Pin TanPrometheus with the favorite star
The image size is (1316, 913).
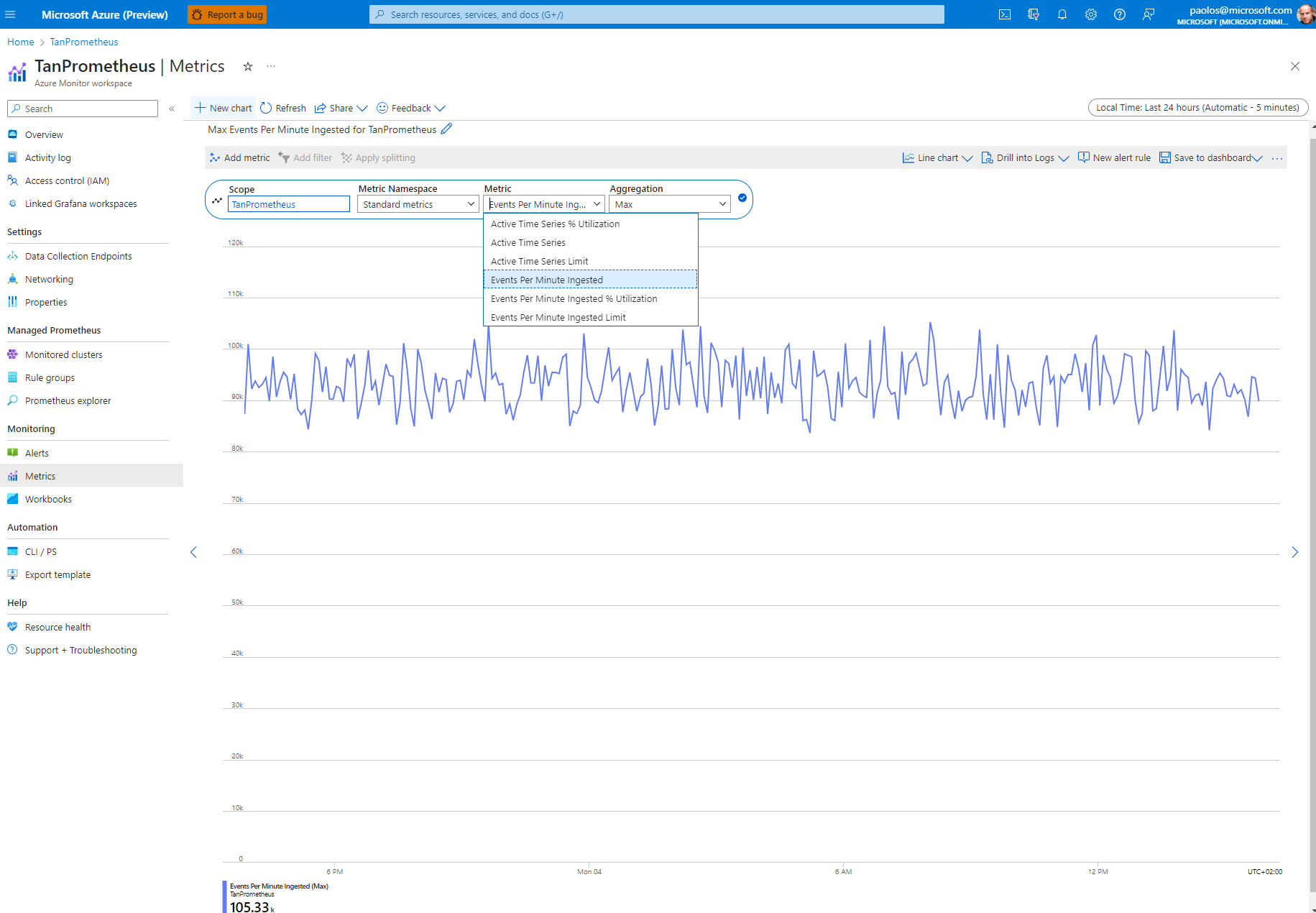[x=248, y=66]
